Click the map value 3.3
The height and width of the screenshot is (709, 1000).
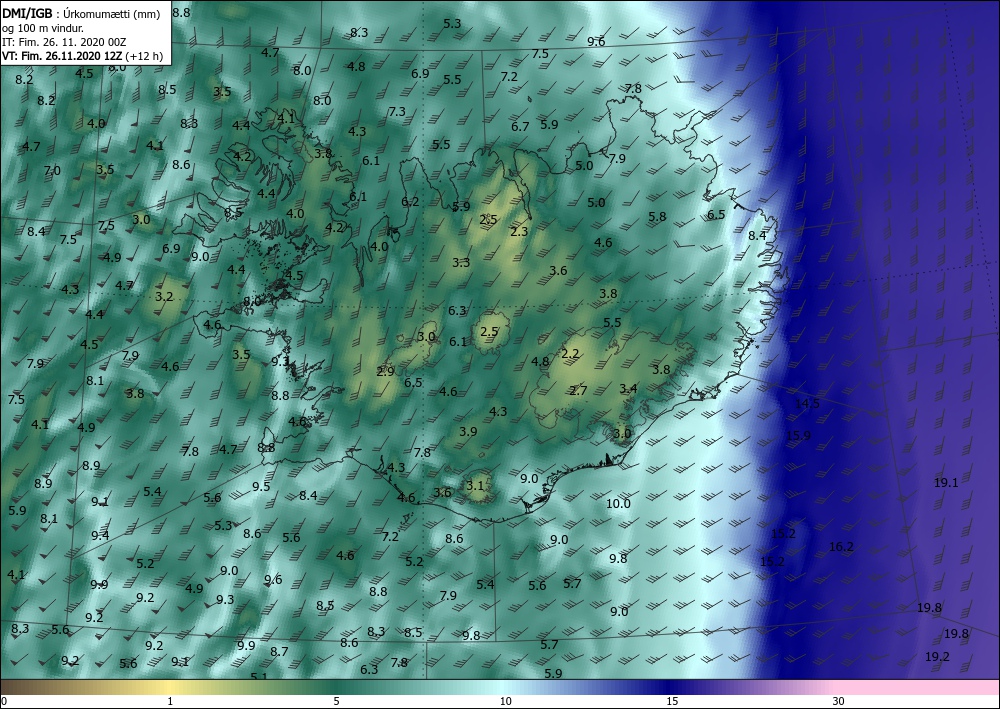[x=461, y=263]
